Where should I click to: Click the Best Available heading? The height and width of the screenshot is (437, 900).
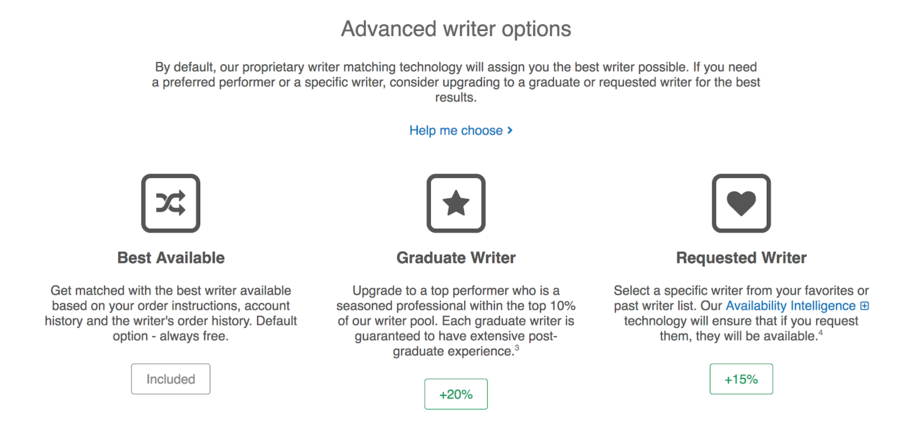[170, 258]
